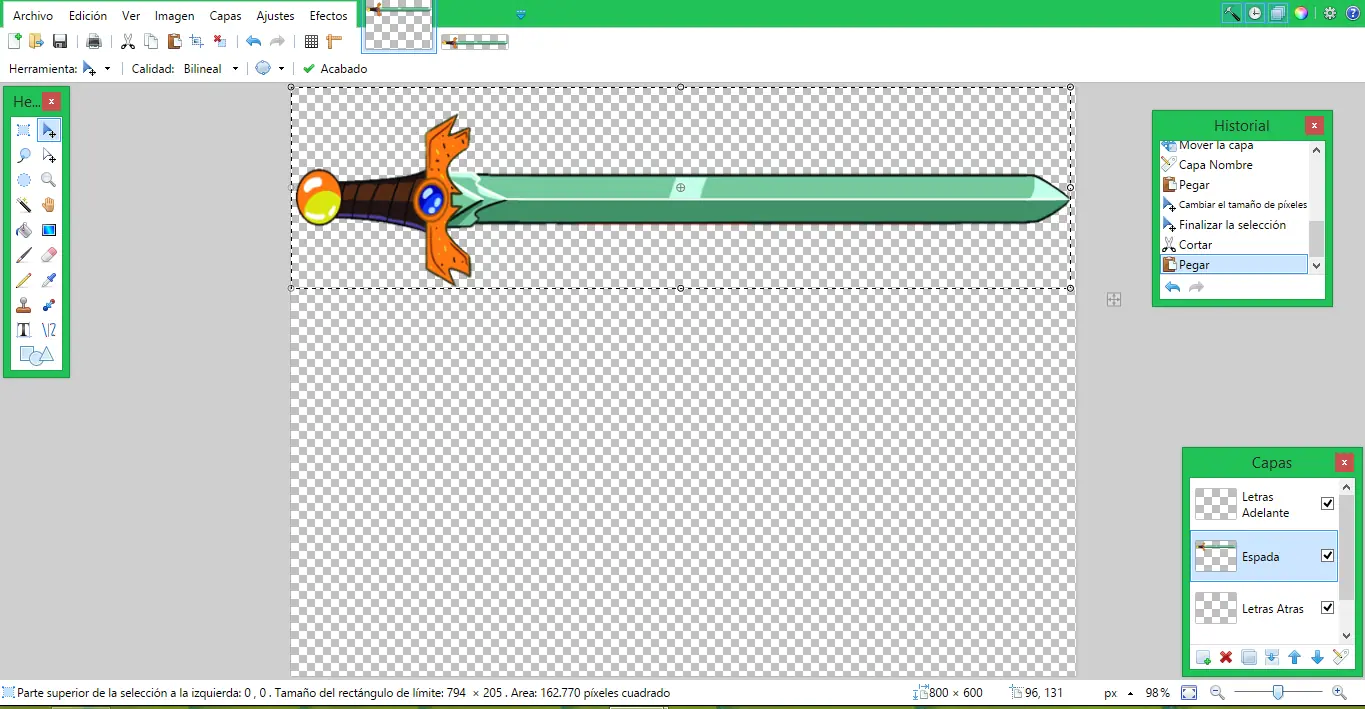1365x709 pixels.
Task: Select the Text tool
Action: click(24, 329)
